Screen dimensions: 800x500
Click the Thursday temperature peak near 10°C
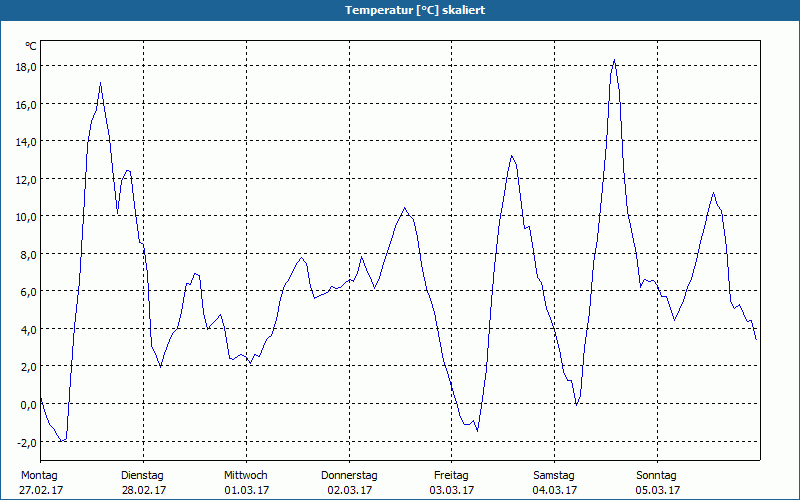pos(405,208)
